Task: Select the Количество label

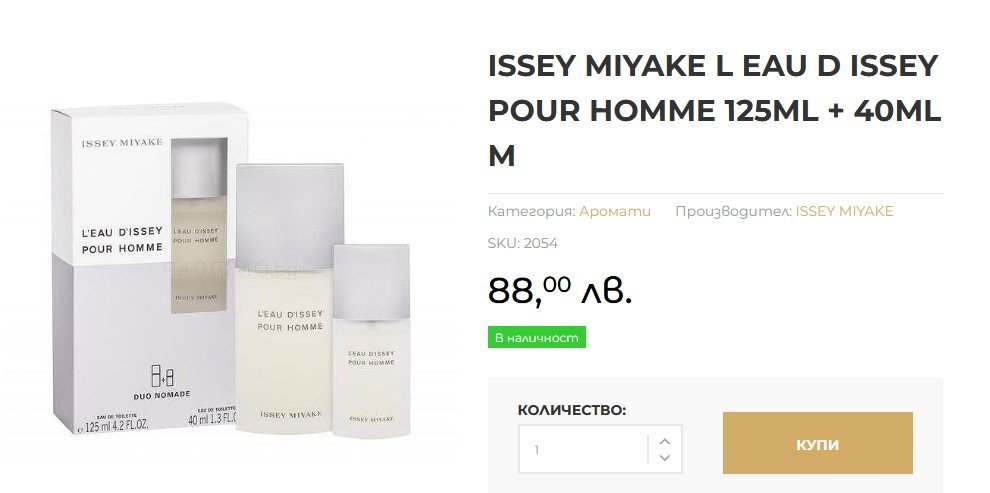Action: (572, 410)
